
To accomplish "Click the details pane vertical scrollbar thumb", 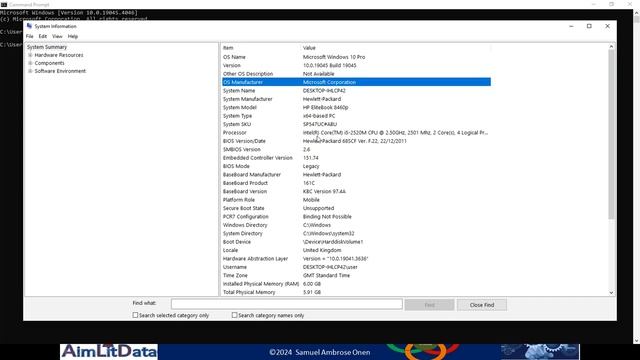I will (611, 135).
